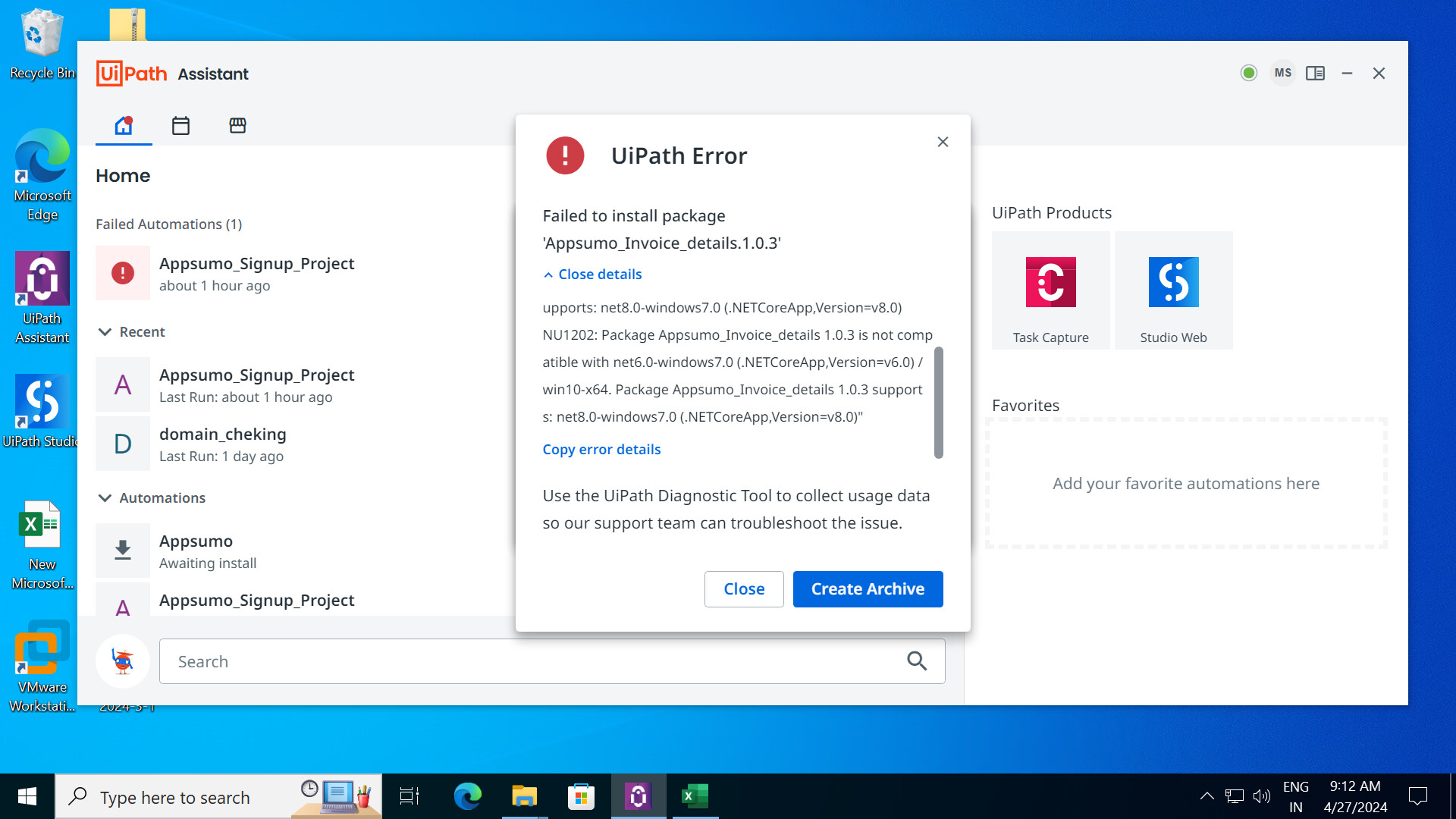Image resolution: width=1456 pixels, height=819 pixels.
Task: Close the UiPath Error dialog with X
Action: tap(943, 142)
